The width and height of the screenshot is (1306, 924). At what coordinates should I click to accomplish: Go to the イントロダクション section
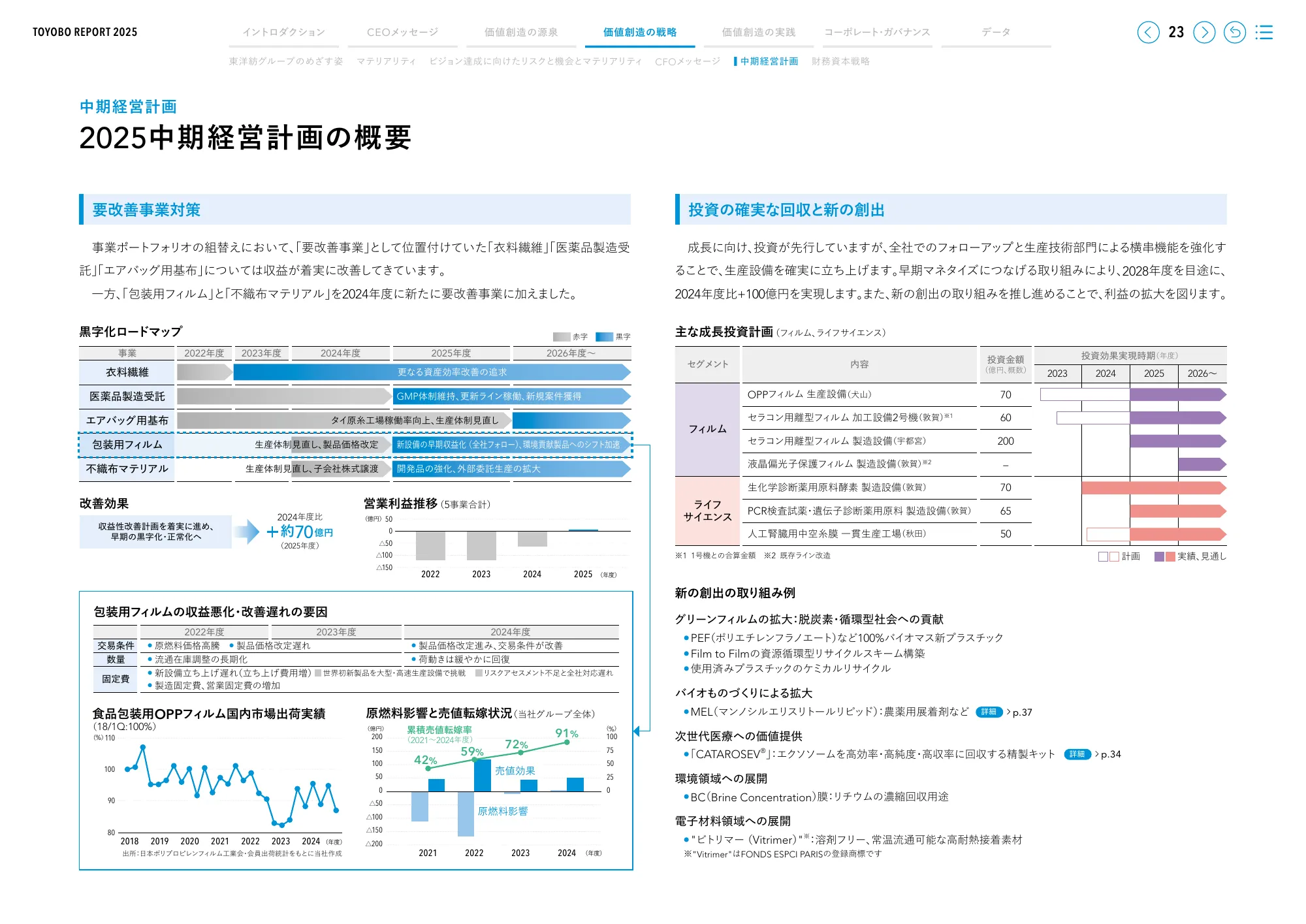tap(283, 31)
